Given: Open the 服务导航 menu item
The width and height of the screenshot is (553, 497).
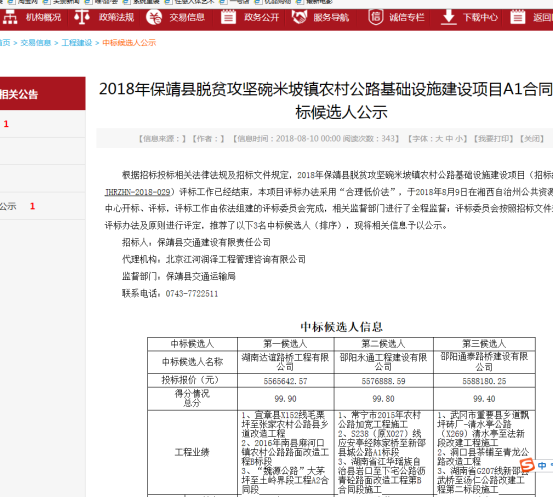Looking at the screenshot, I should (x=331, y=17).
